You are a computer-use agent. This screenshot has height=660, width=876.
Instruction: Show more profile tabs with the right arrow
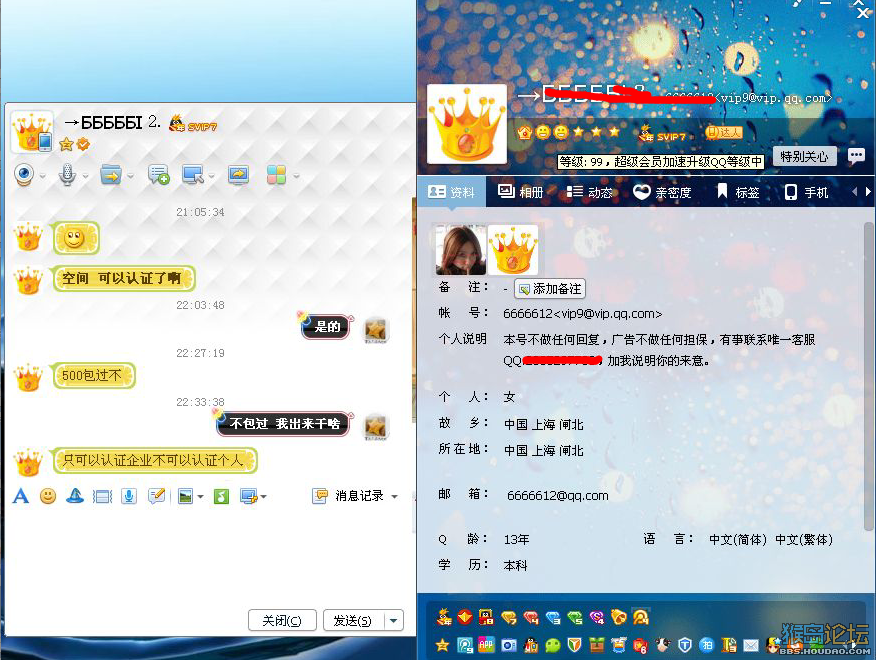tap(868, 192)
